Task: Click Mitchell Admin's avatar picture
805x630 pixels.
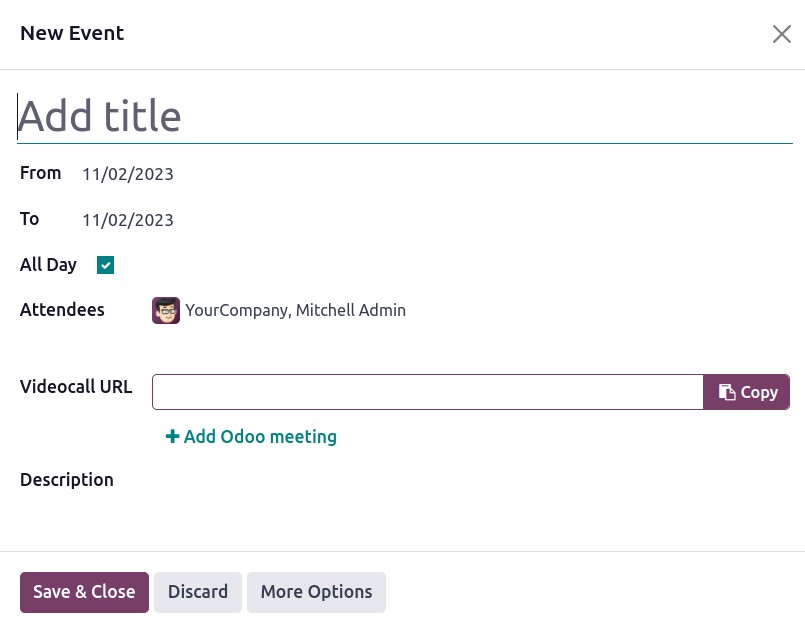Action: pyautogui.click(x=166, y=310)
